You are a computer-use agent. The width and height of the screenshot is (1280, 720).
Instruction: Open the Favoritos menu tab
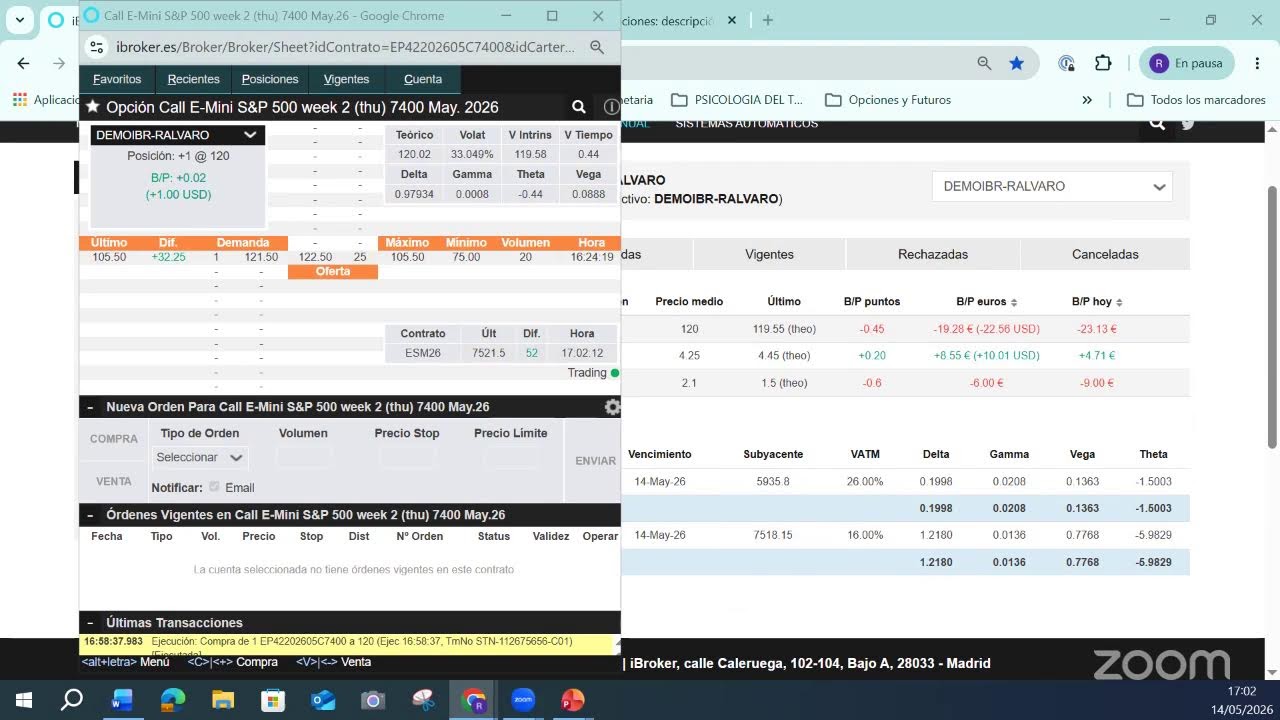point(117,79)
